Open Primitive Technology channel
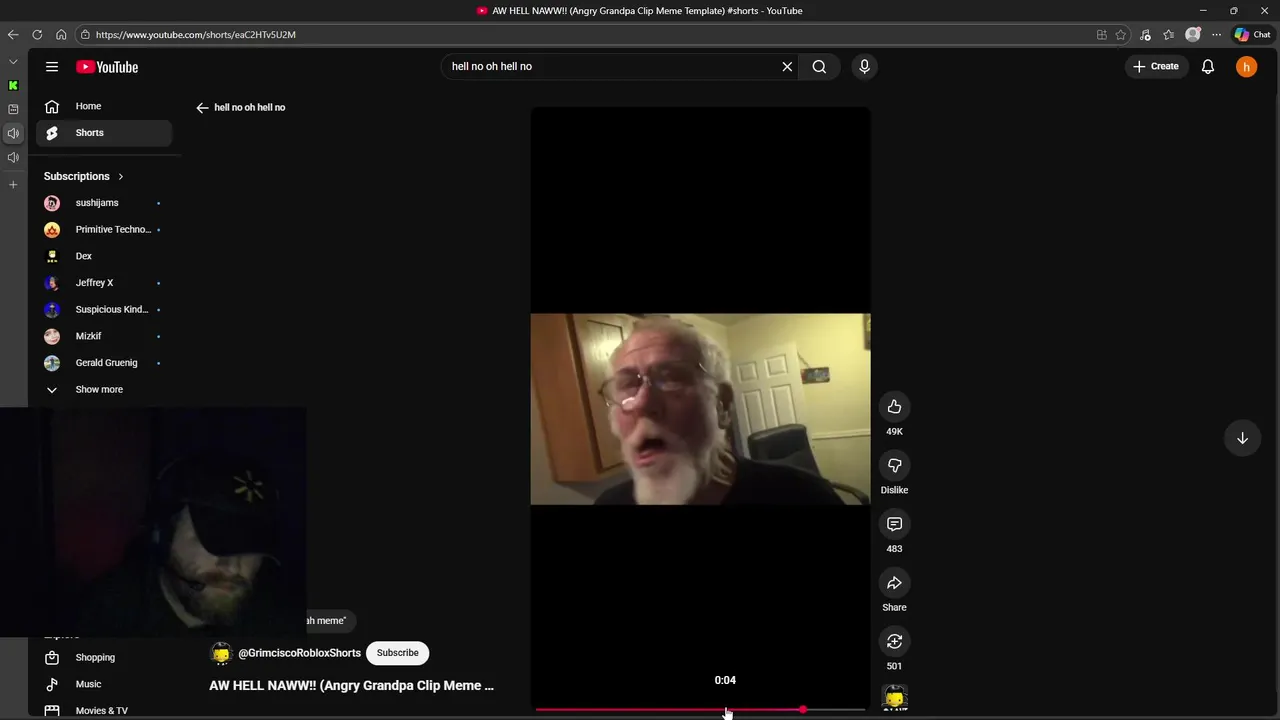Image resolution: width=1280 pixels, height=720 pixels. tap(104, 230)
